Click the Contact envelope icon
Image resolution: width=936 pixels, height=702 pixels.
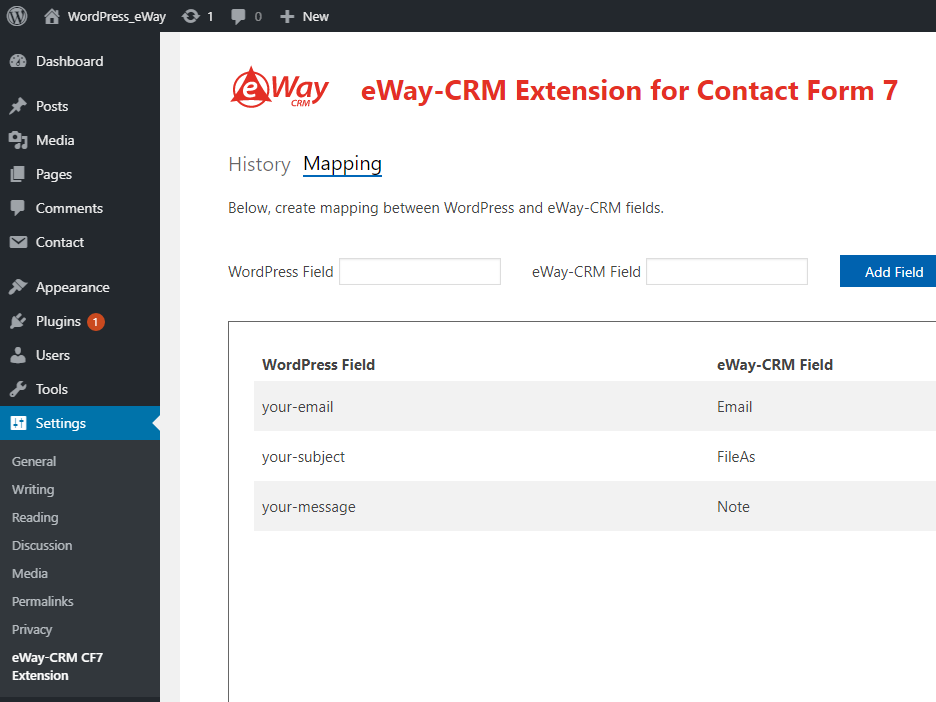(18, 242)
